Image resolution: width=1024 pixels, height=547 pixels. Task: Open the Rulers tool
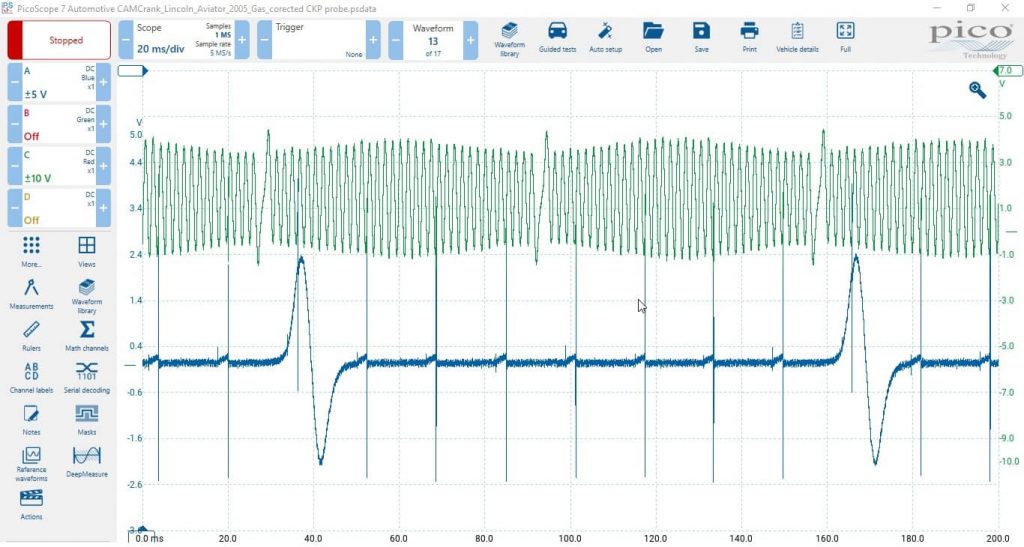[31, 334]
